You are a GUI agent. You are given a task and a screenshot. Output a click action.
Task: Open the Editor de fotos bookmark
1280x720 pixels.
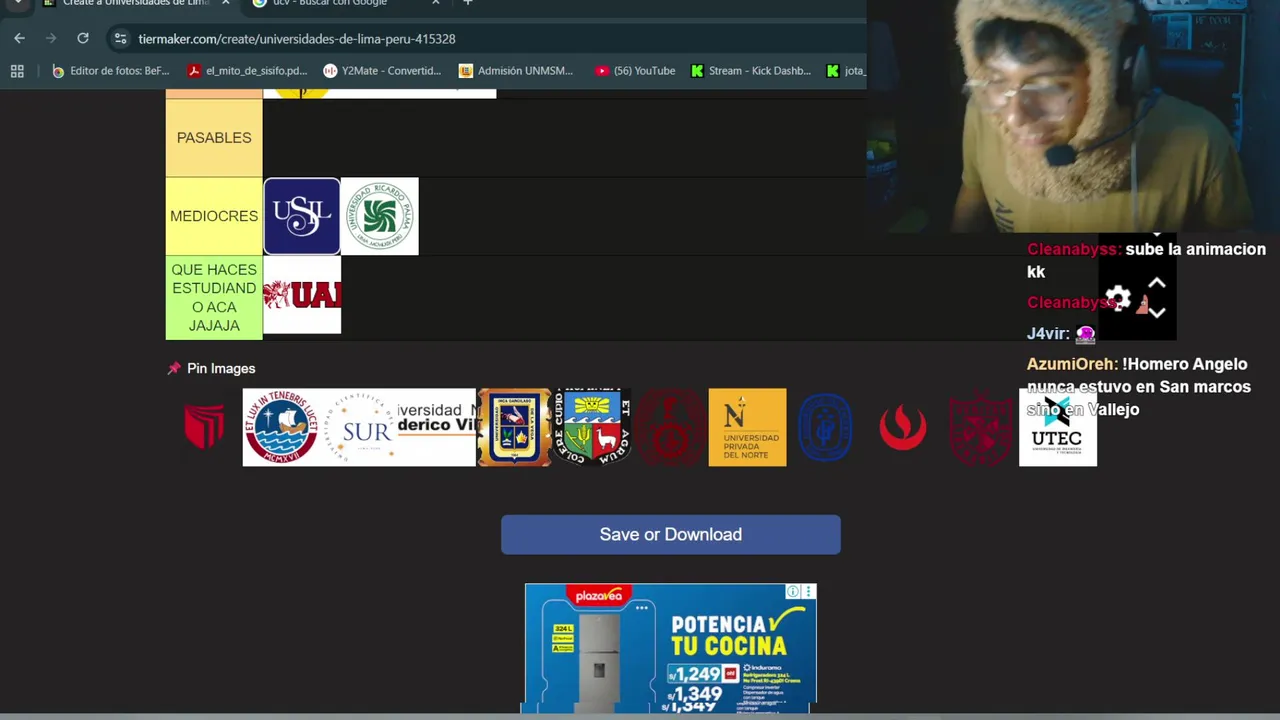(x=111, y=71)
